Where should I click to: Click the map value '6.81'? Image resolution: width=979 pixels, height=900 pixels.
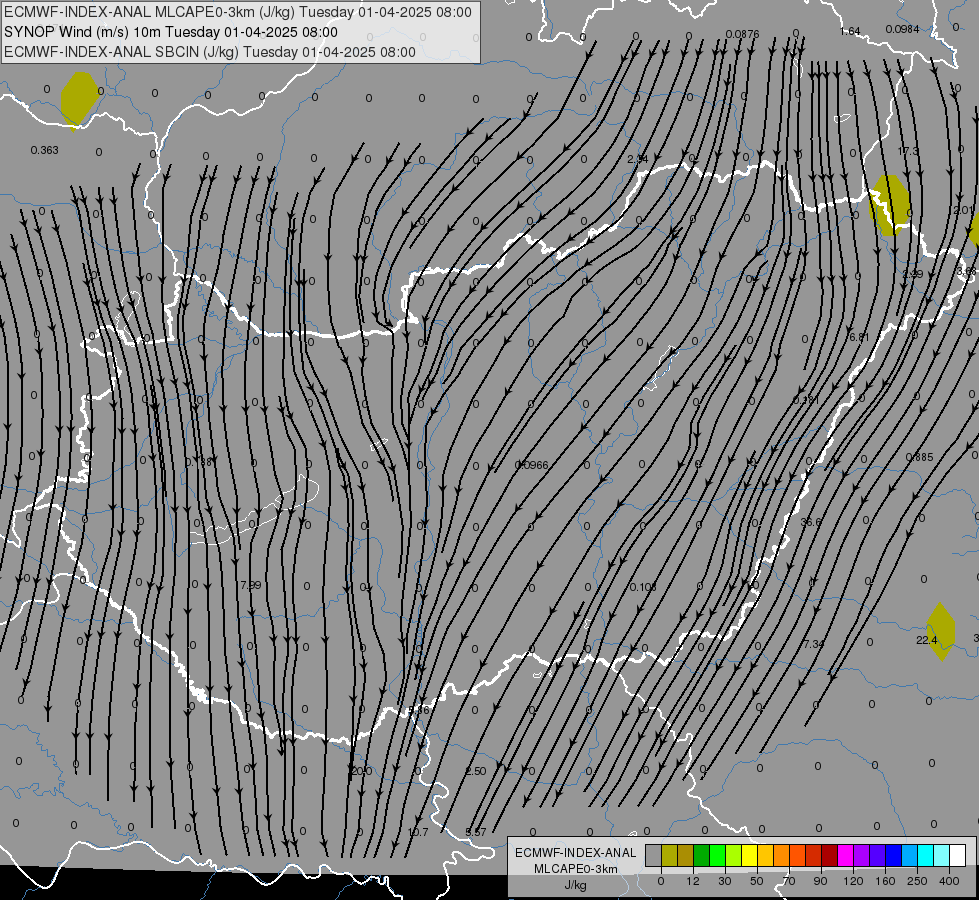859,337
